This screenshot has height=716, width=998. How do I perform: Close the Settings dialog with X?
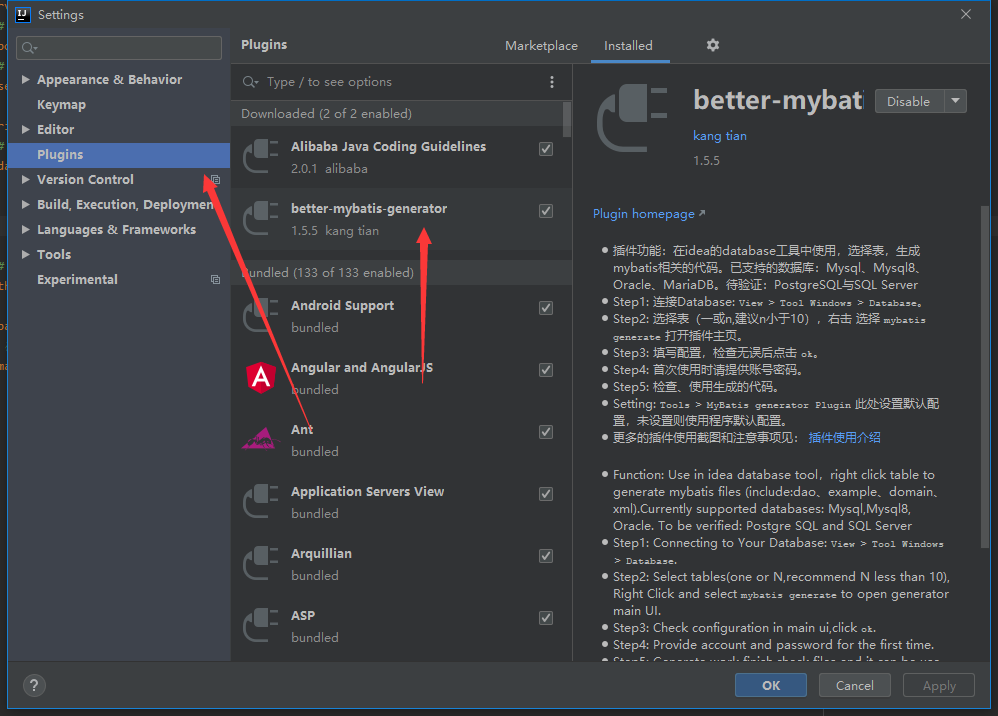pyautogui.click(x=966, y=14)
